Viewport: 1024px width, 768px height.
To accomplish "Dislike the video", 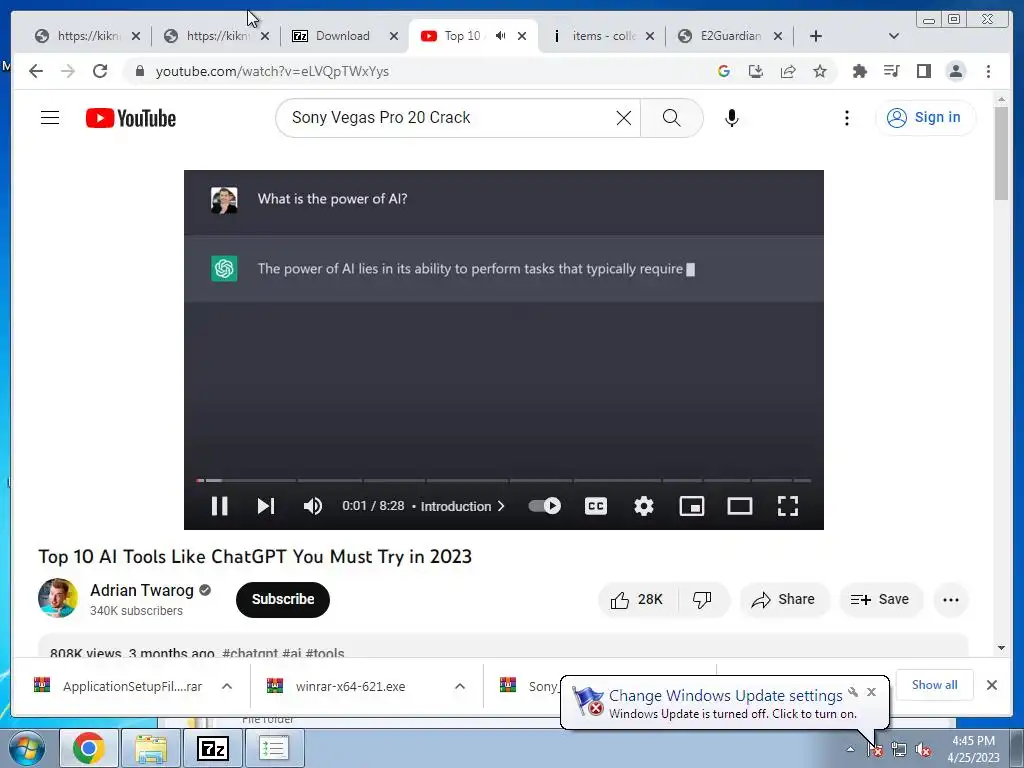I will (703, 600).
